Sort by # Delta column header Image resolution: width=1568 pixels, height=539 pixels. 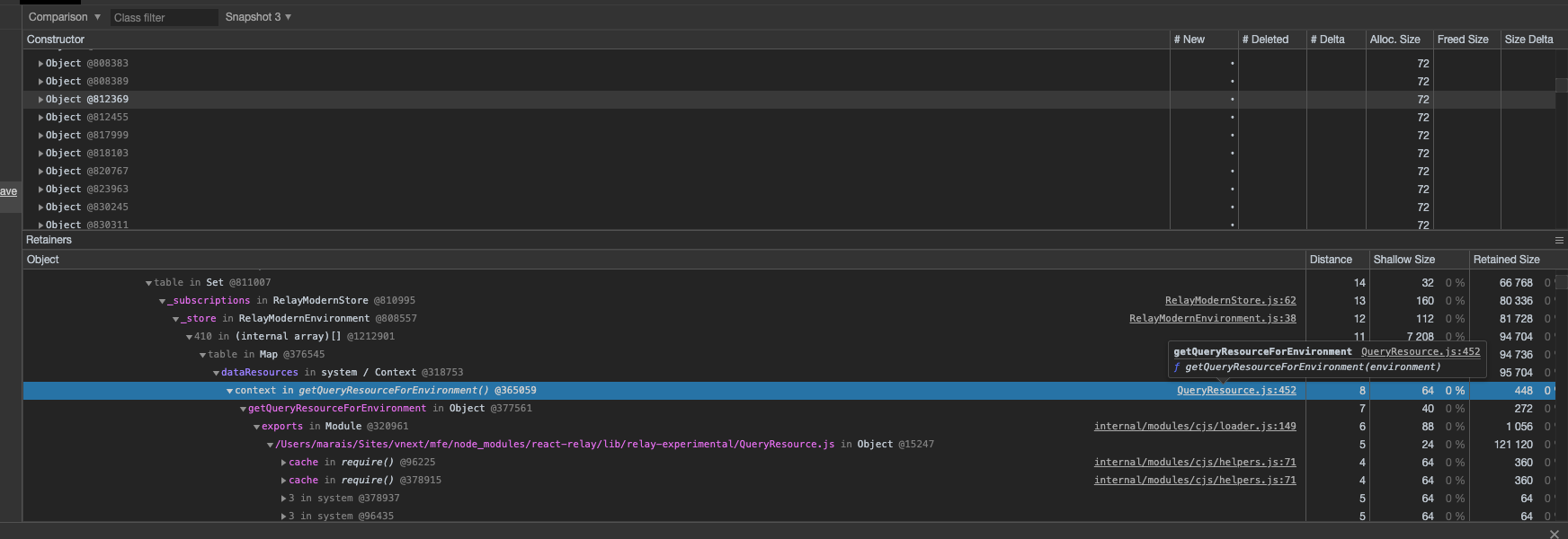[x=1335, y=40]
